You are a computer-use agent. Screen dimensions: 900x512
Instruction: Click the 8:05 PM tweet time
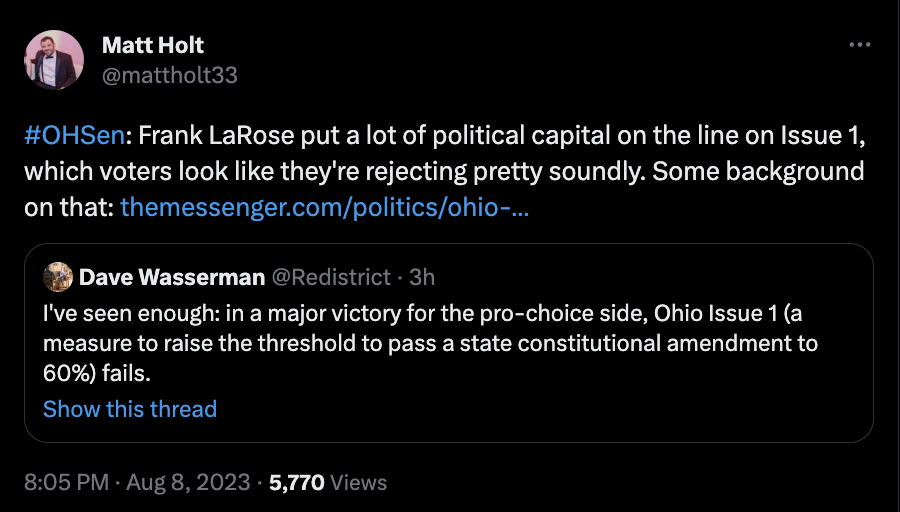(x=66, y=482)
